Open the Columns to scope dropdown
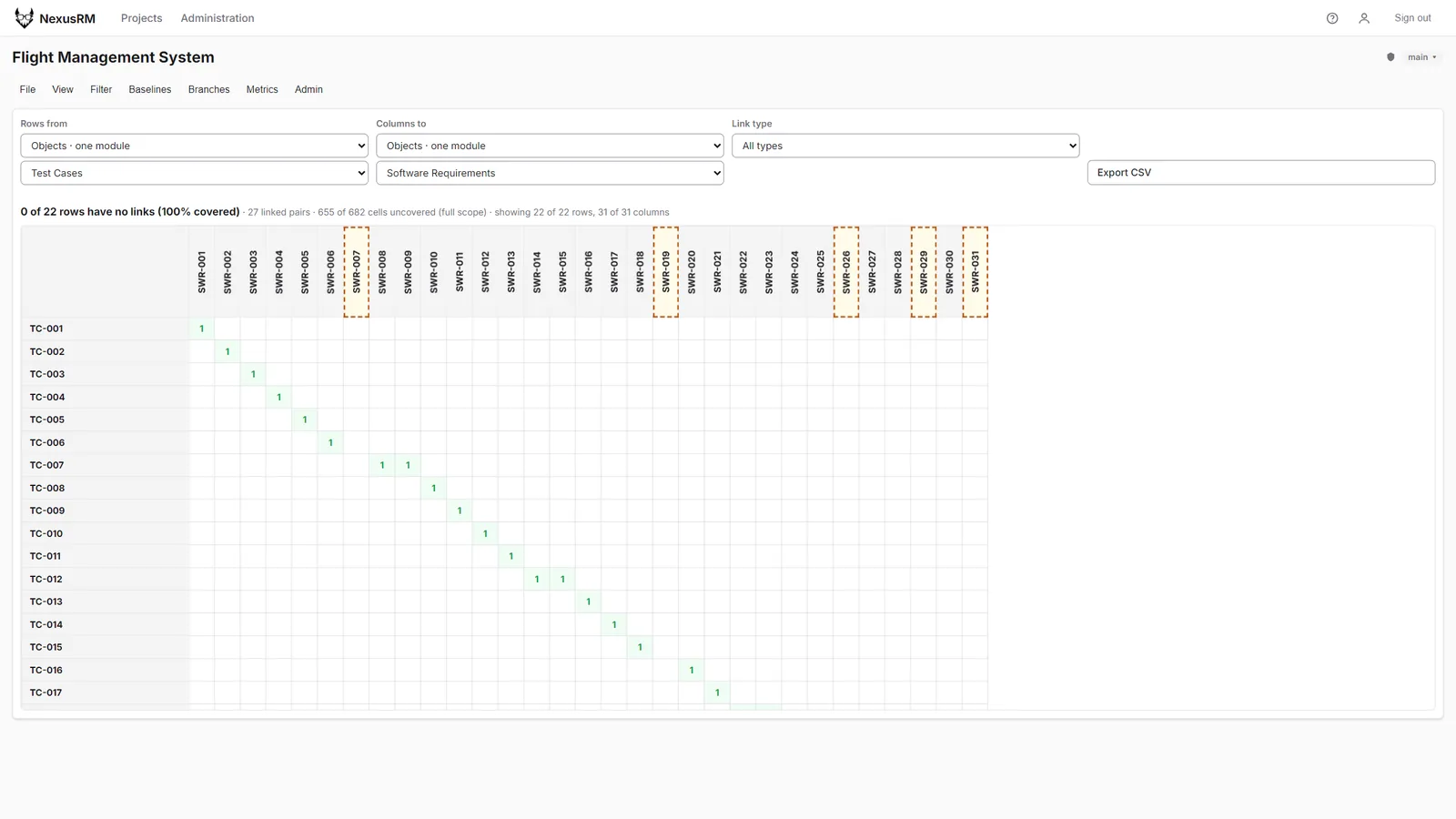1456x819 pixels. [x=550, y=146]
